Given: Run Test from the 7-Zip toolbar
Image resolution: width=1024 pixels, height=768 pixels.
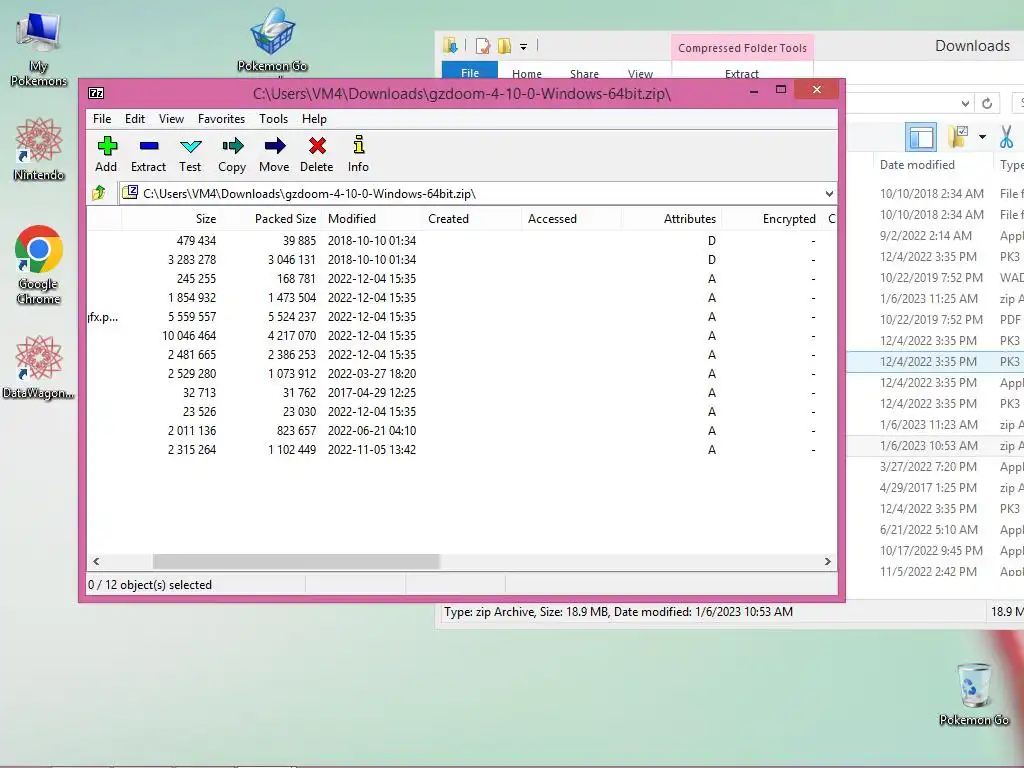Looking at the screenshot, I should (190, 155).
